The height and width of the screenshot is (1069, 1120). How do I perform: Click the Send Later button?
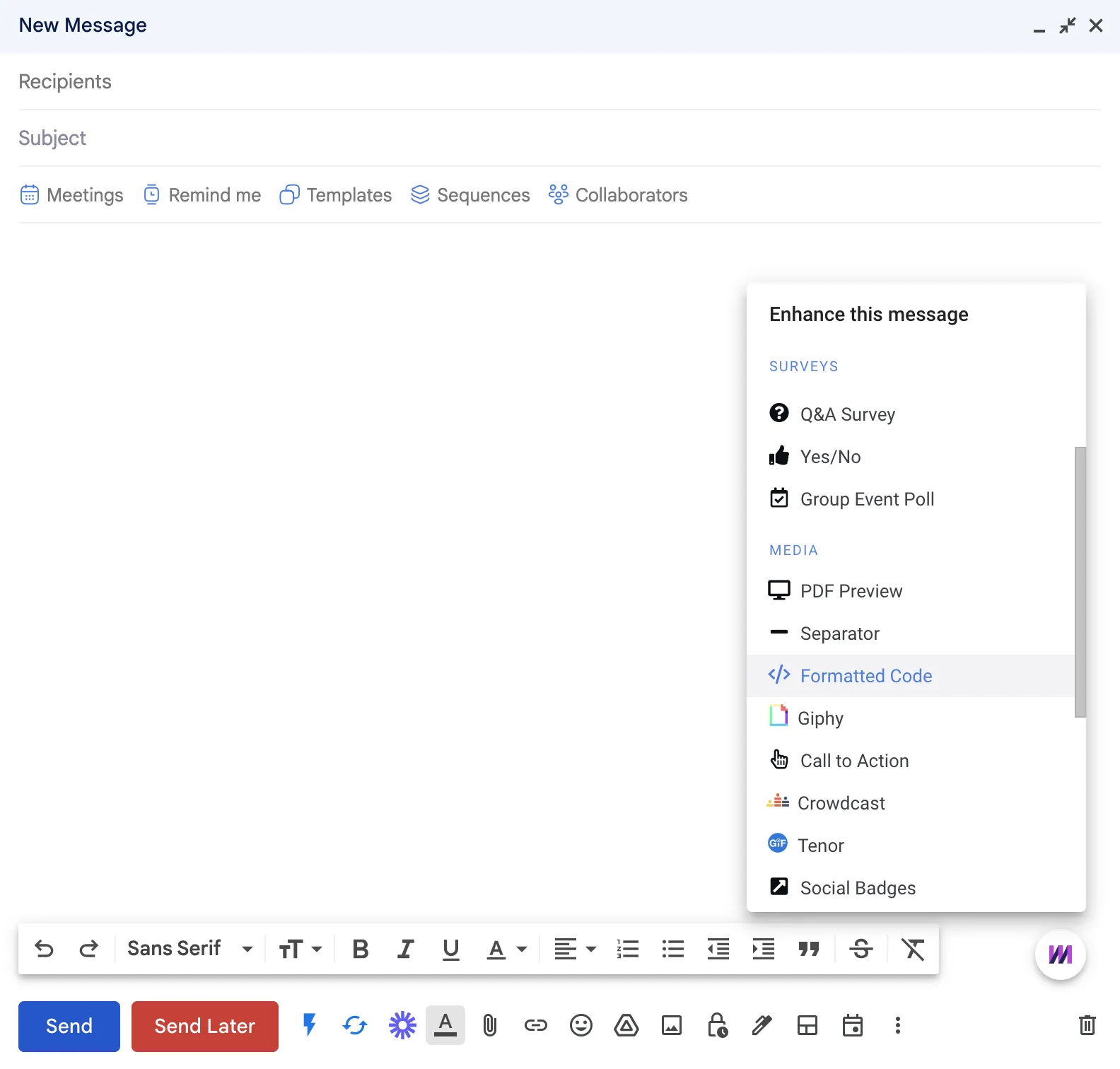click(x=205, y=1027)
